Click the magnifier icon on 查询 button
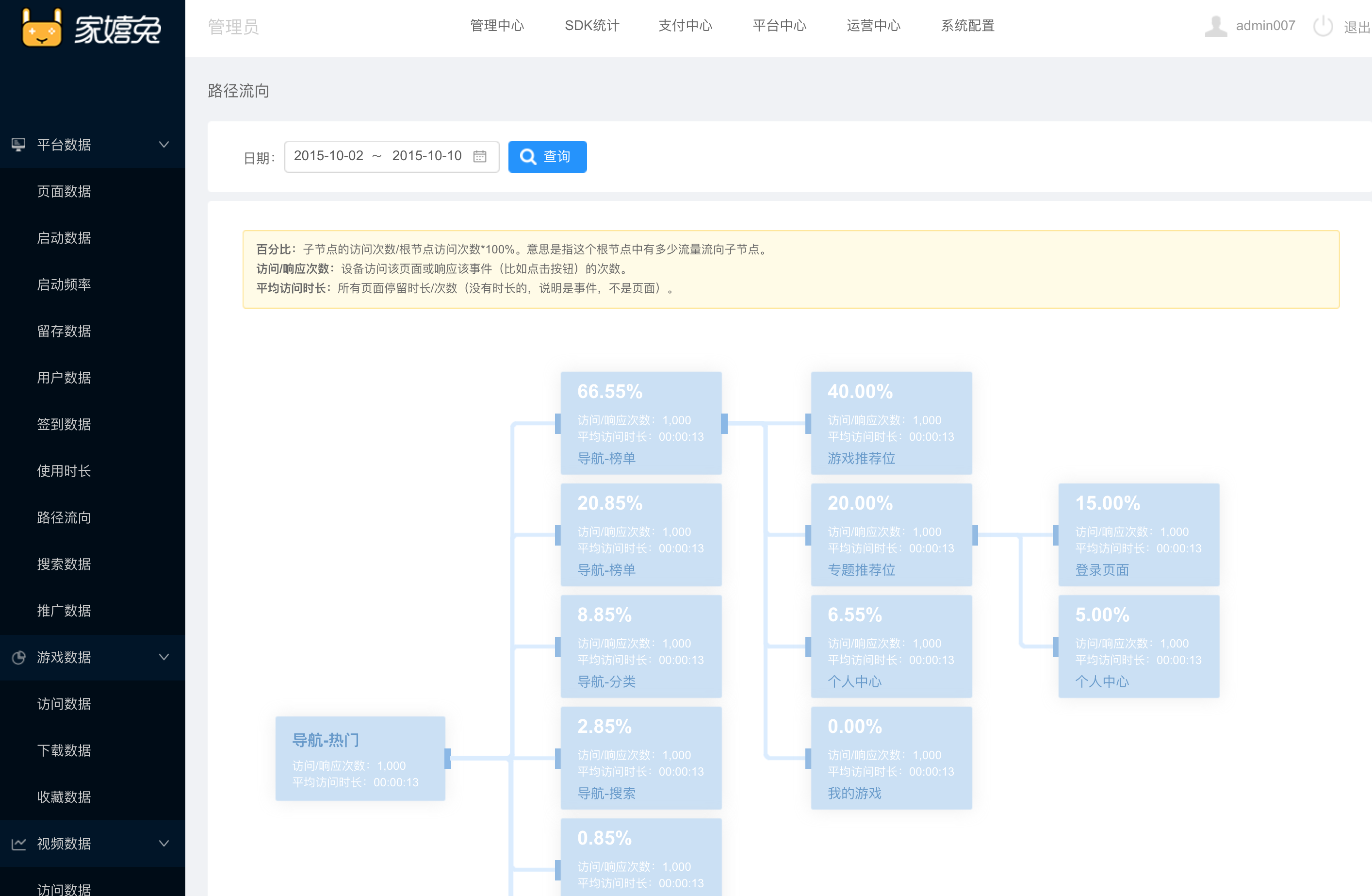 tap(528, 156)
